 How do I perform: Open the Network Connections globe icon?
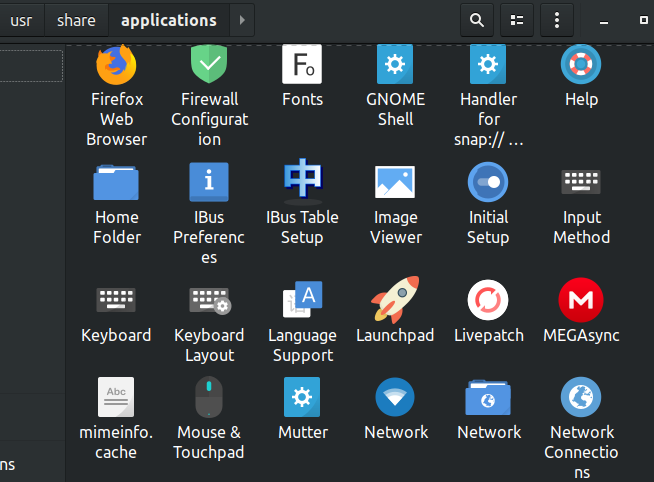coord(581,397)
